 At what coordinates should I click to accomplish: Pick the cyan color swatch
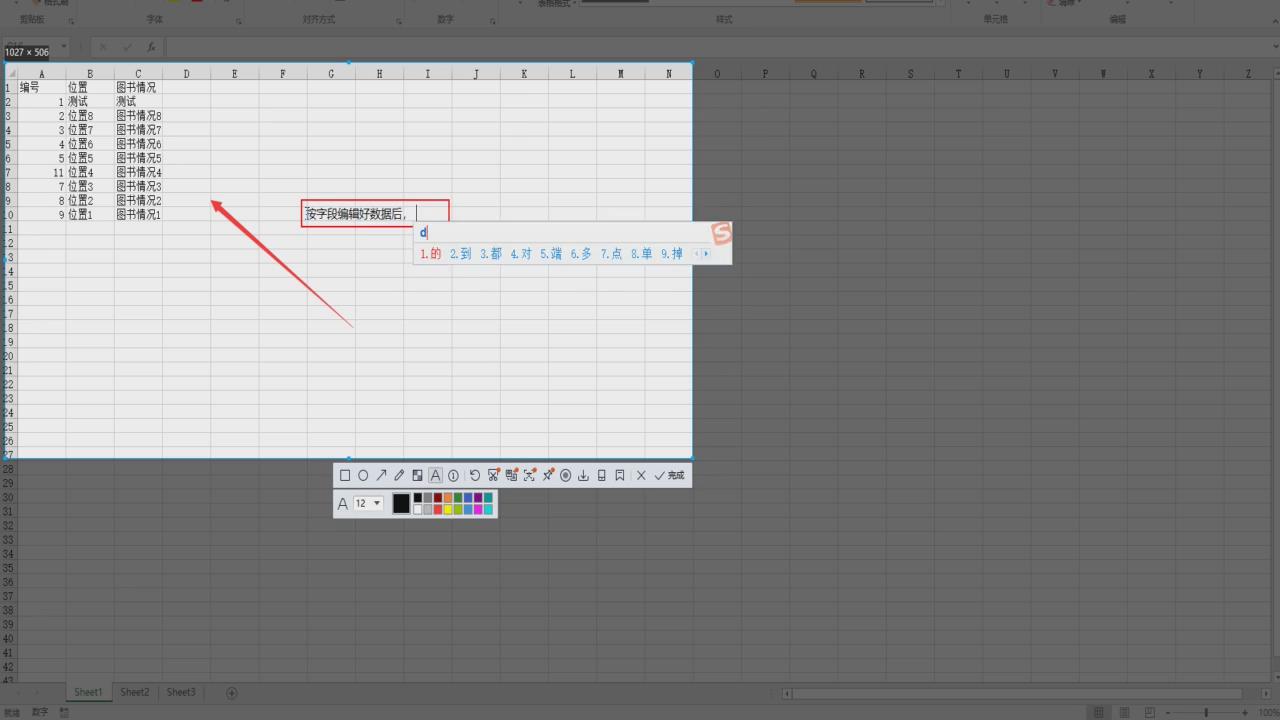(x=488, y=510)
